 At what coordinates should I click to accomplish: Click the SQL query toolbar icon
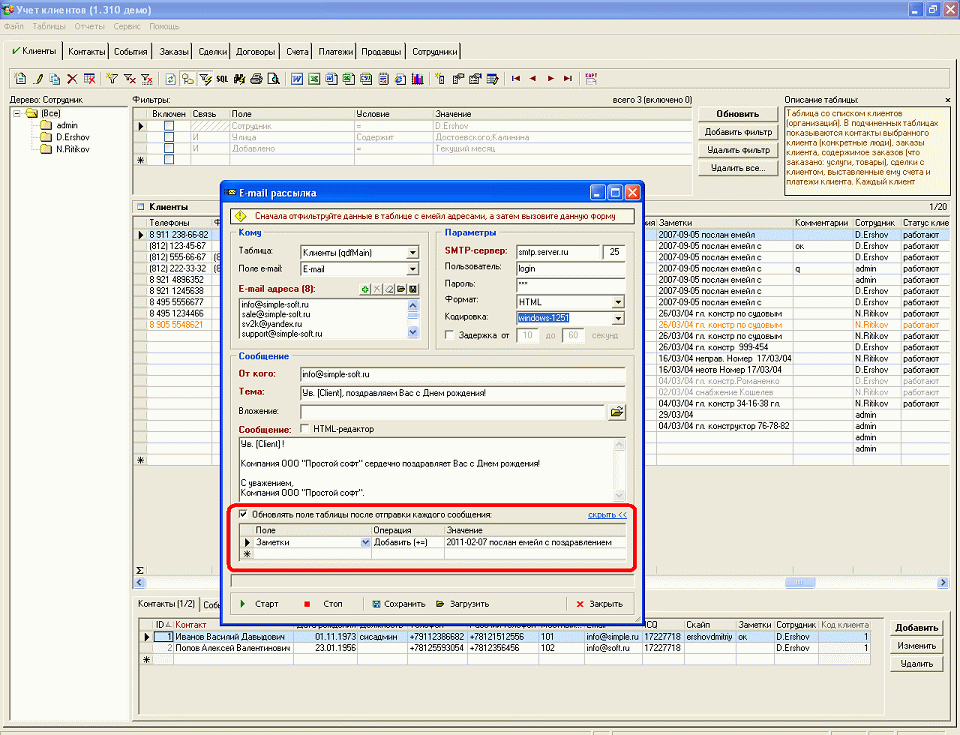pyautogui.click(x=222, y=78)
